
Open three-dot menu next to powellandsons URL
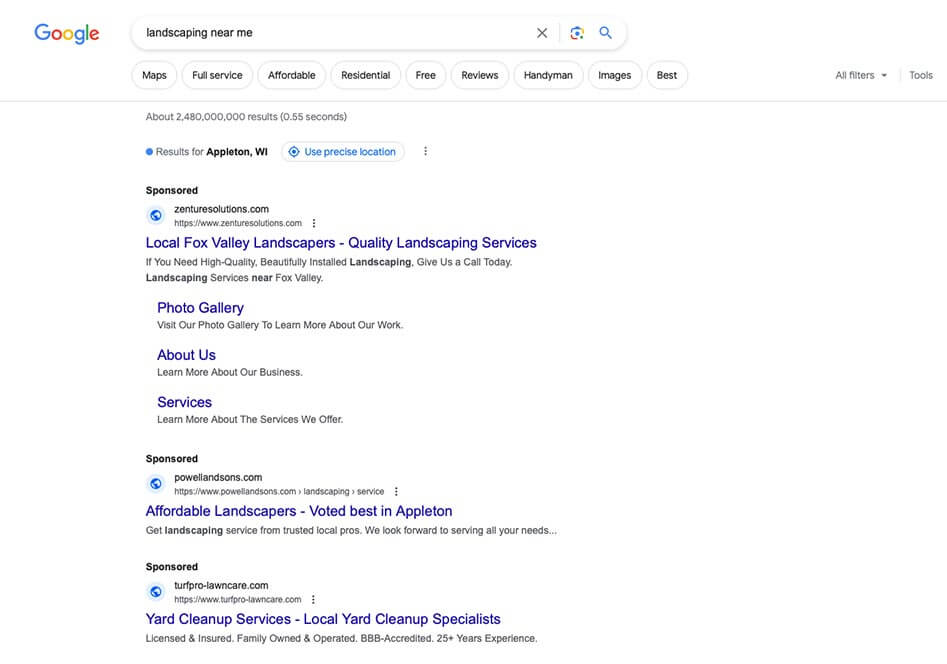(x=396, y=492)
